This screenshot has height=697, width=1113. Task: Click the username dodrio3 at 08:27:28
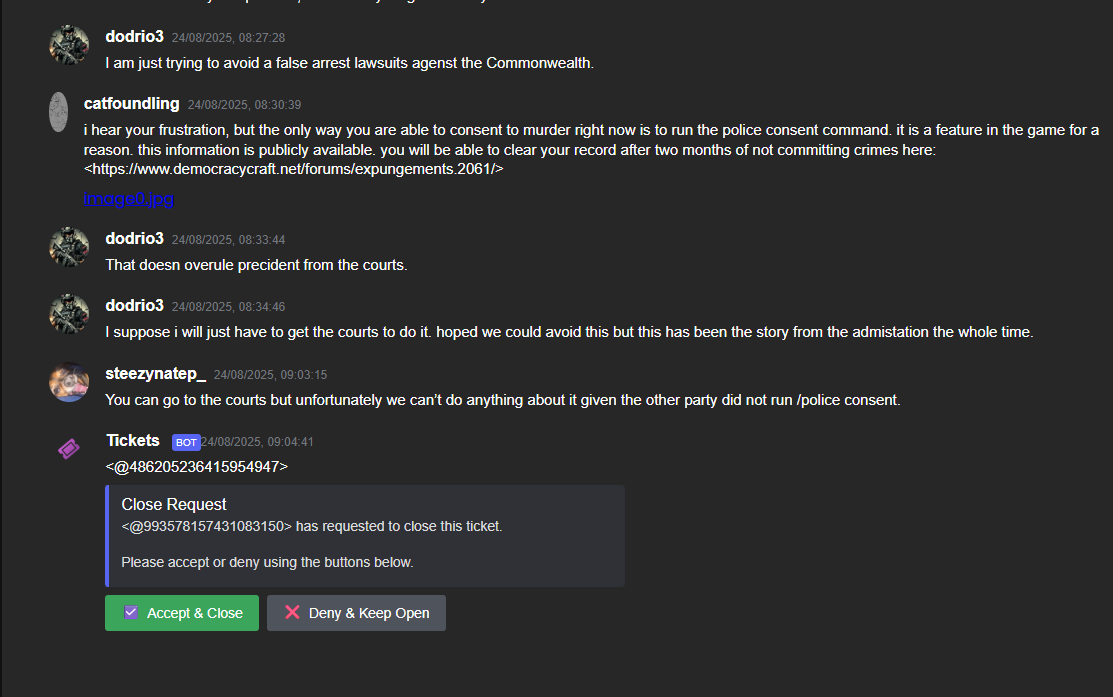(134, 36)
